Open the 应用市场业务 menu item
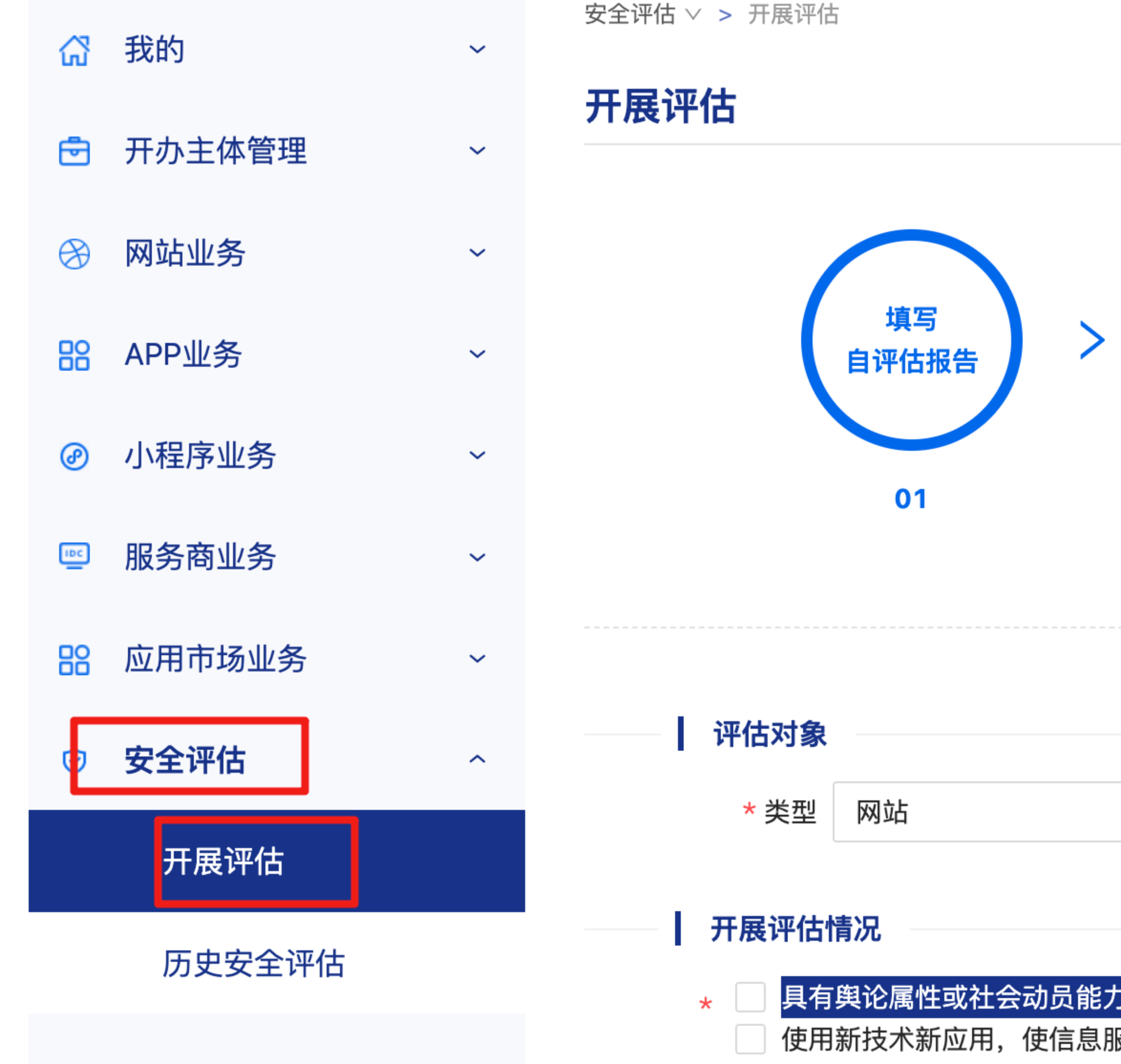 click(277, 659)
